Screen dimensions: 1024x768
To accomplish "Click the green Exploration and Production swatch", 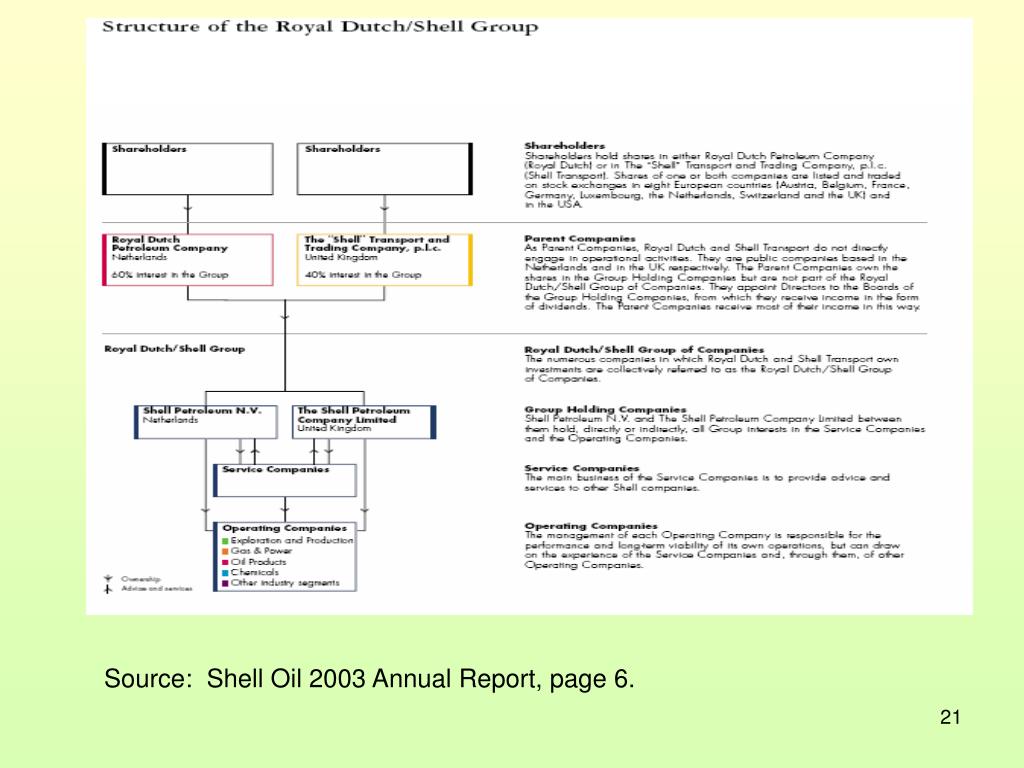I will click(x=225, y=541).
